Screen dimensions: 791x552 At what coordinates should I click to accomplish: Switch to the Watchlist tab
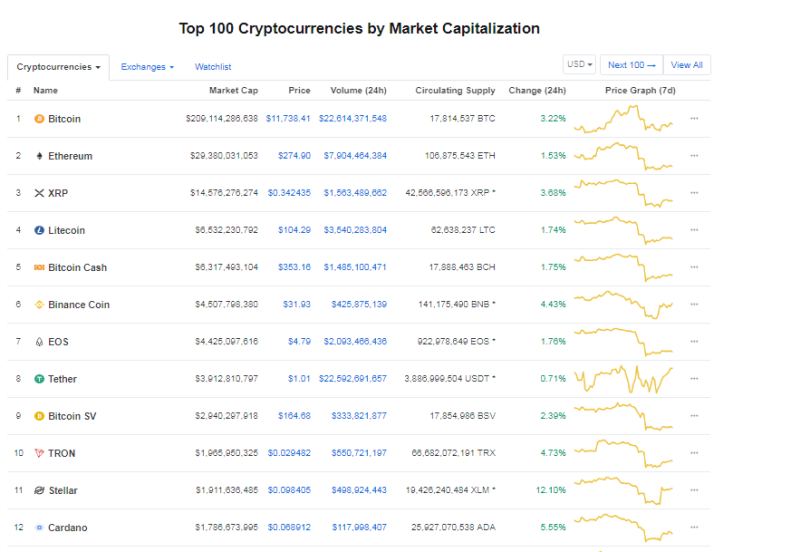(213, 67)
